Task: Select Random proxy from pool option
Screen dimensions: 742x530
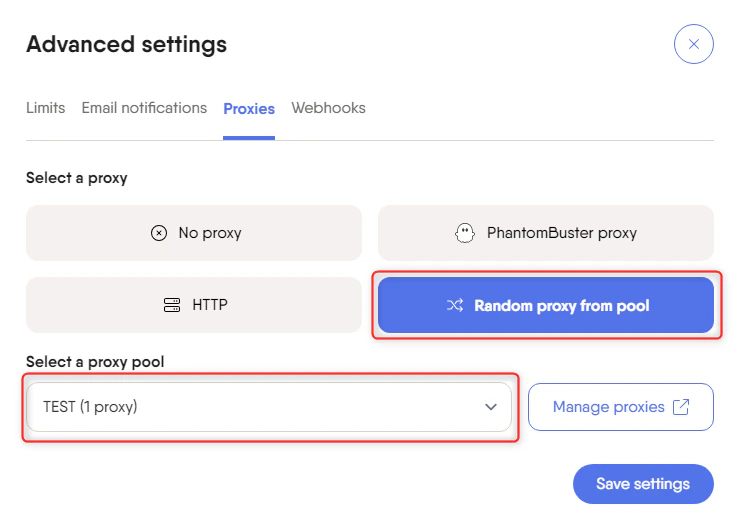Action: [546, 305]
